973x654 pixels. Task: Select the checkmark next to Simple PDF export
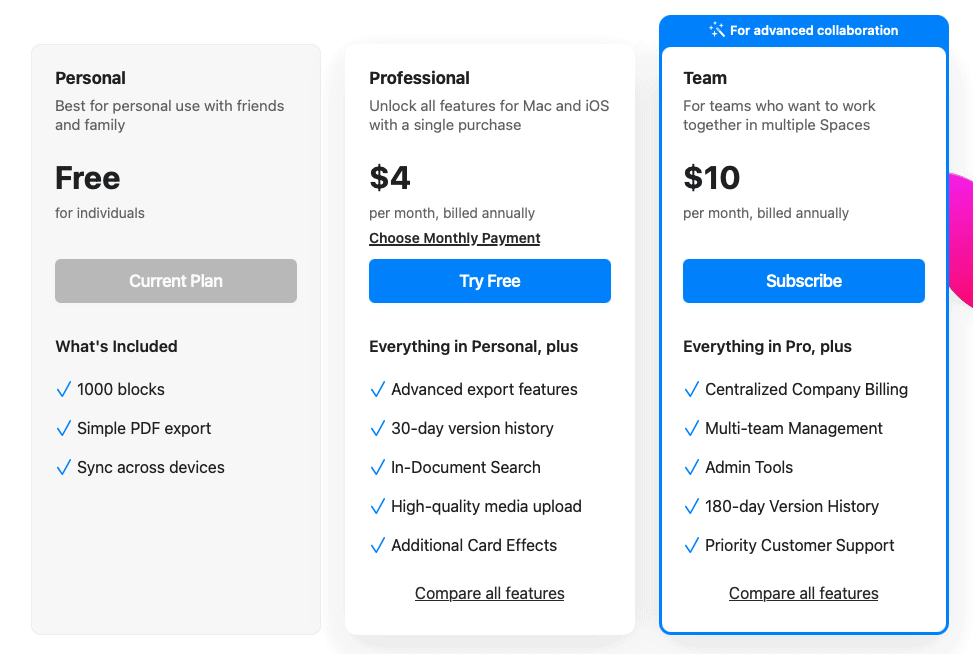point(64,428)
